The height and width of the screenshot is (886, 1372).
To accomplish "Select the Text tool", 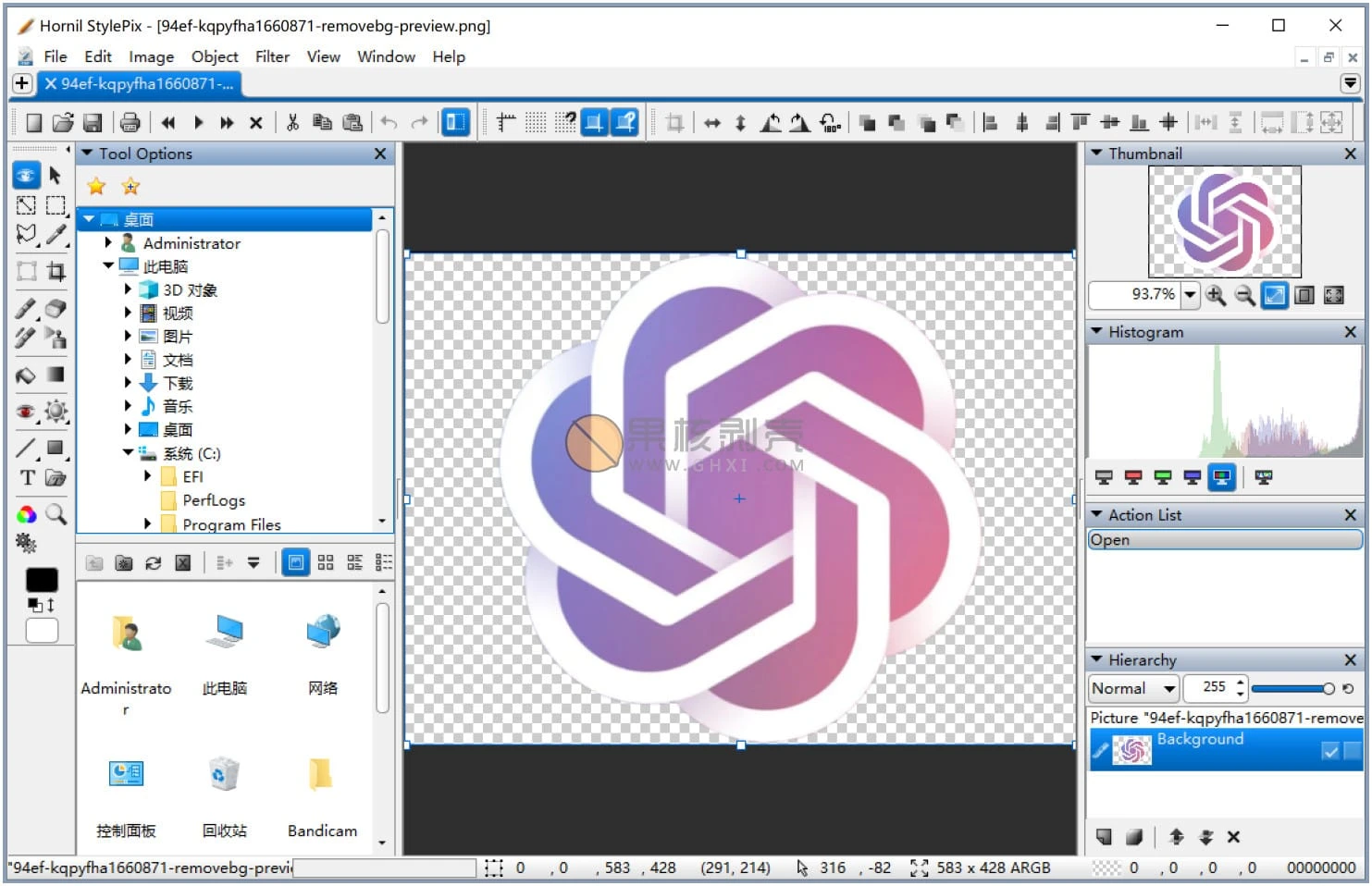I will [27, 477].
